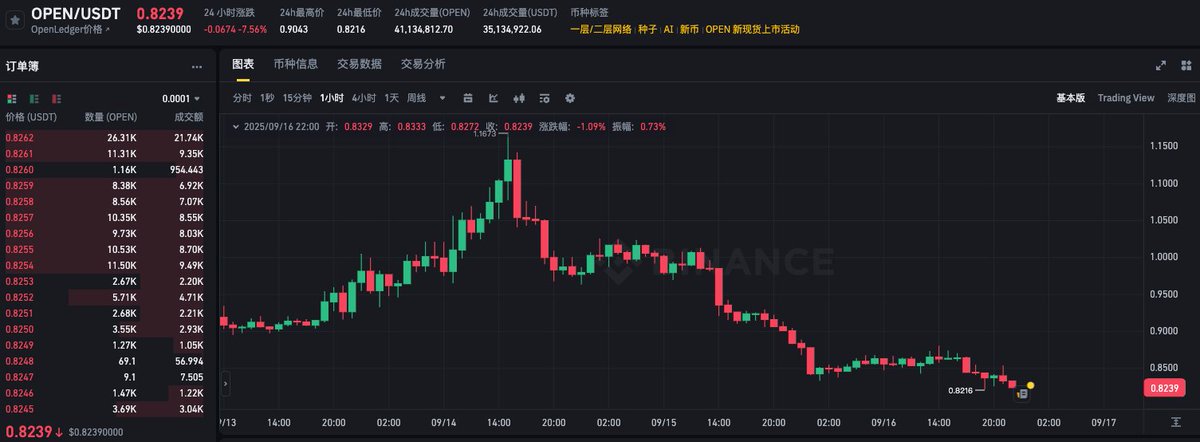
Task: Select the 4小时 interval
Action: click(364, 98)
